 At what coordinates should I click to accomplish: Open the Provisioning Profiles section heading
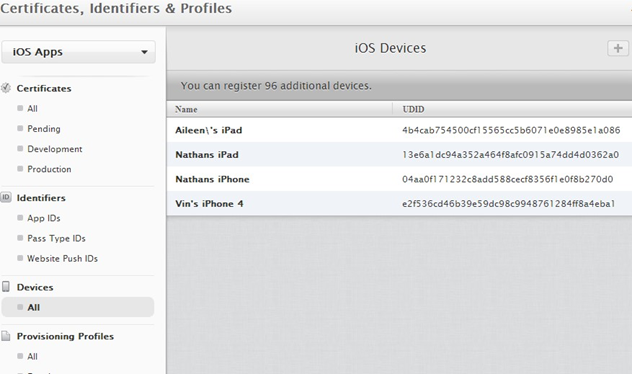65,336
